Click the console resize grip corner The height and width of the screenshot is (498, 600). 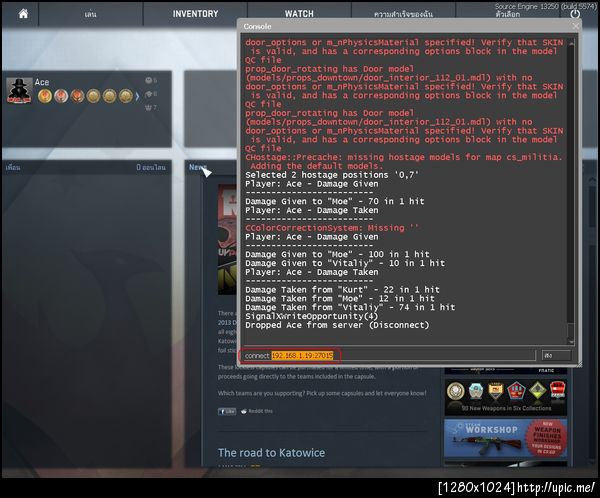tap(579, 364)
